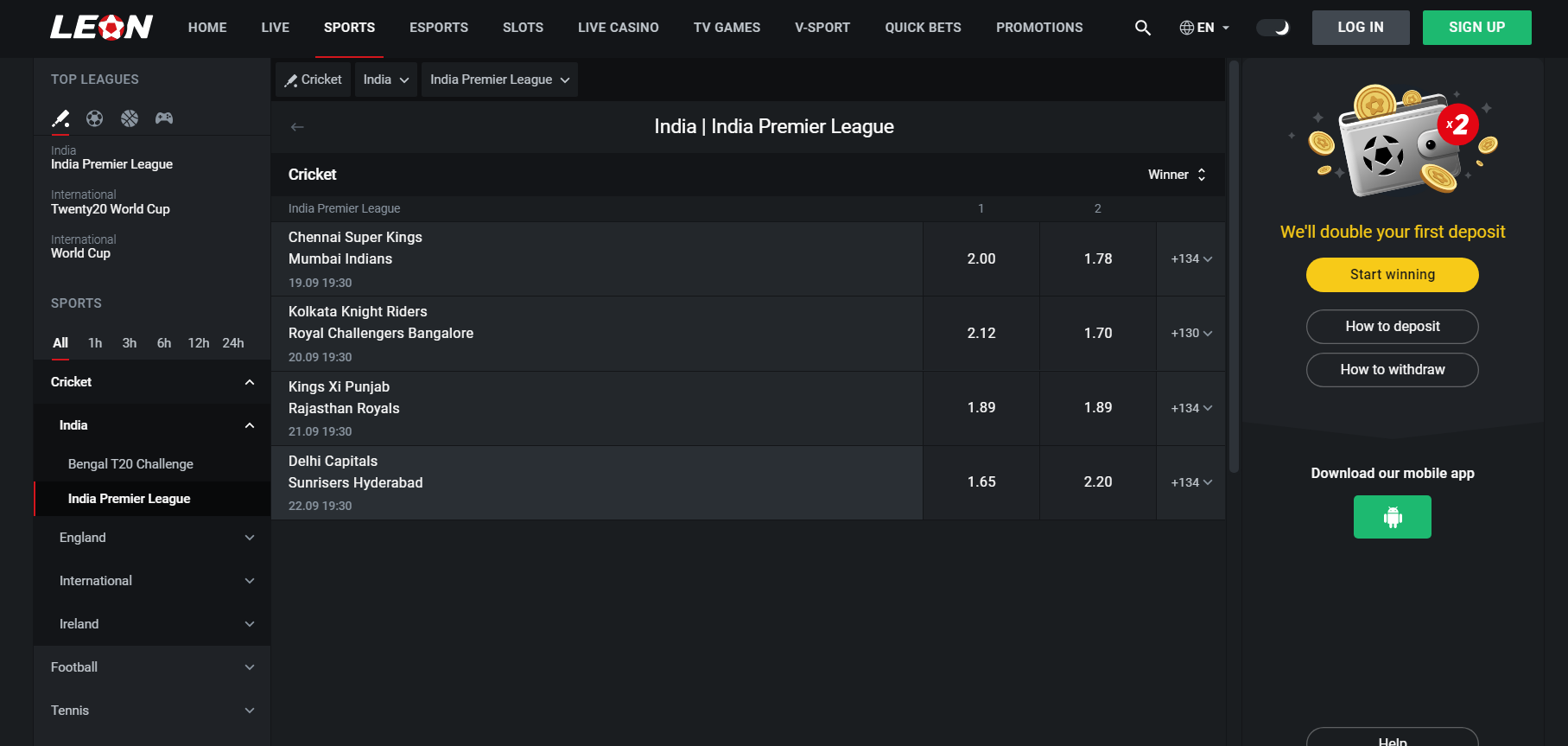Open the QUICK BETS menu item
This screenshot has height=746, width=1568.
click(x=924, y=28)
